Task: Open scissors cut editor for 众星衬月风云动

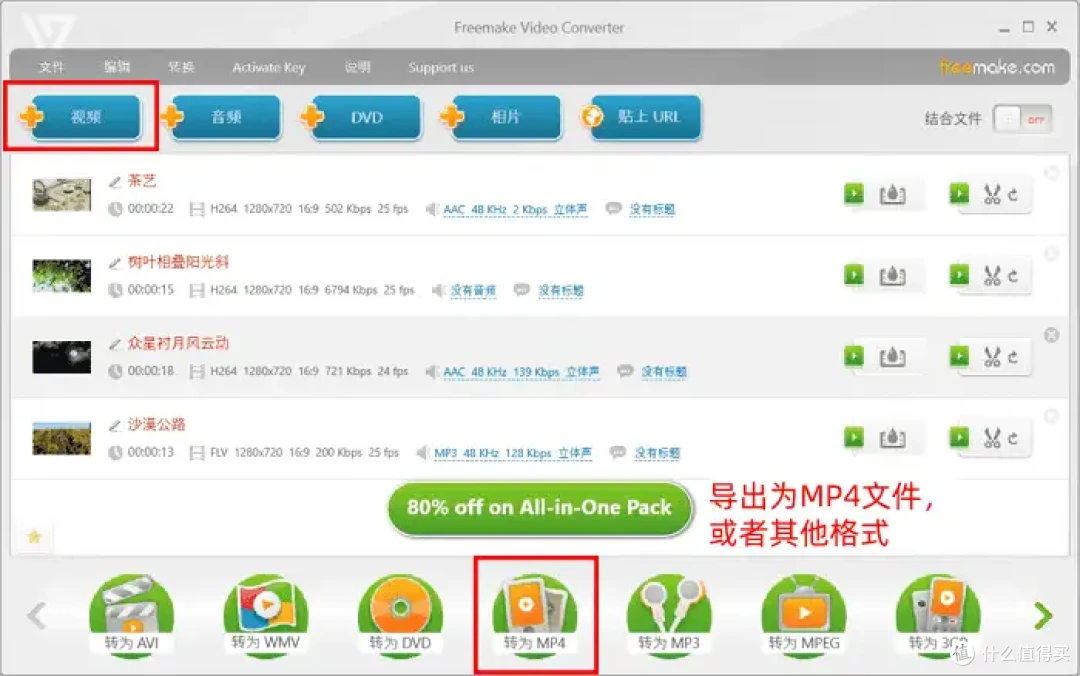Action: pyautogui.click(x=992, y=358)
